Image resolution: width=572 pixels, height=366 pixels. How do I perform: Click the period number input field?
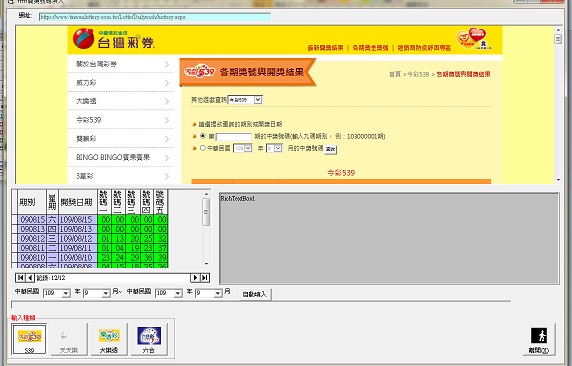tap(234, 137)
